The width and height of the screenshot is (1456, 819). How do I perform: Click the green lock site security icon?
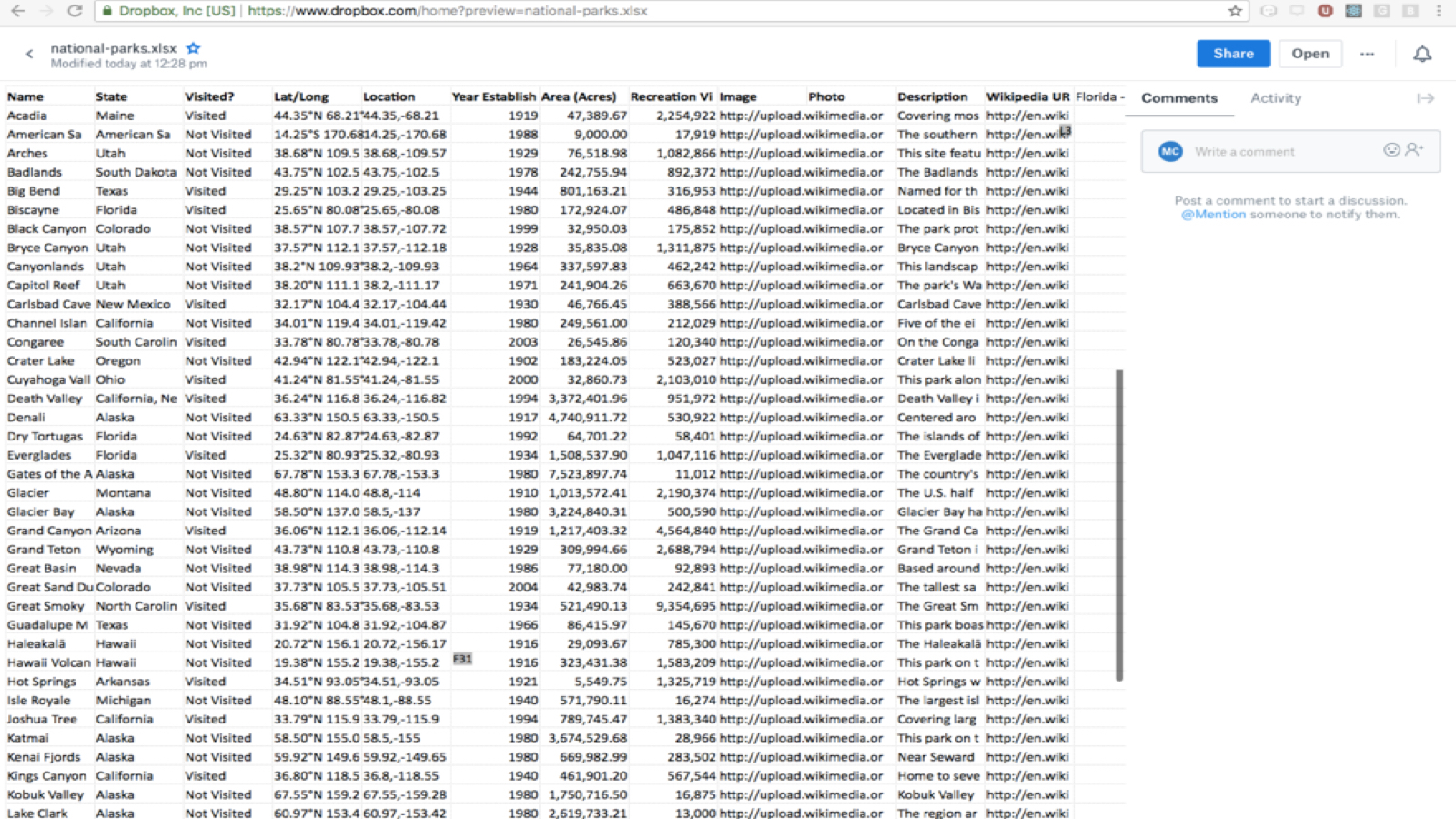tap(107, 11)
